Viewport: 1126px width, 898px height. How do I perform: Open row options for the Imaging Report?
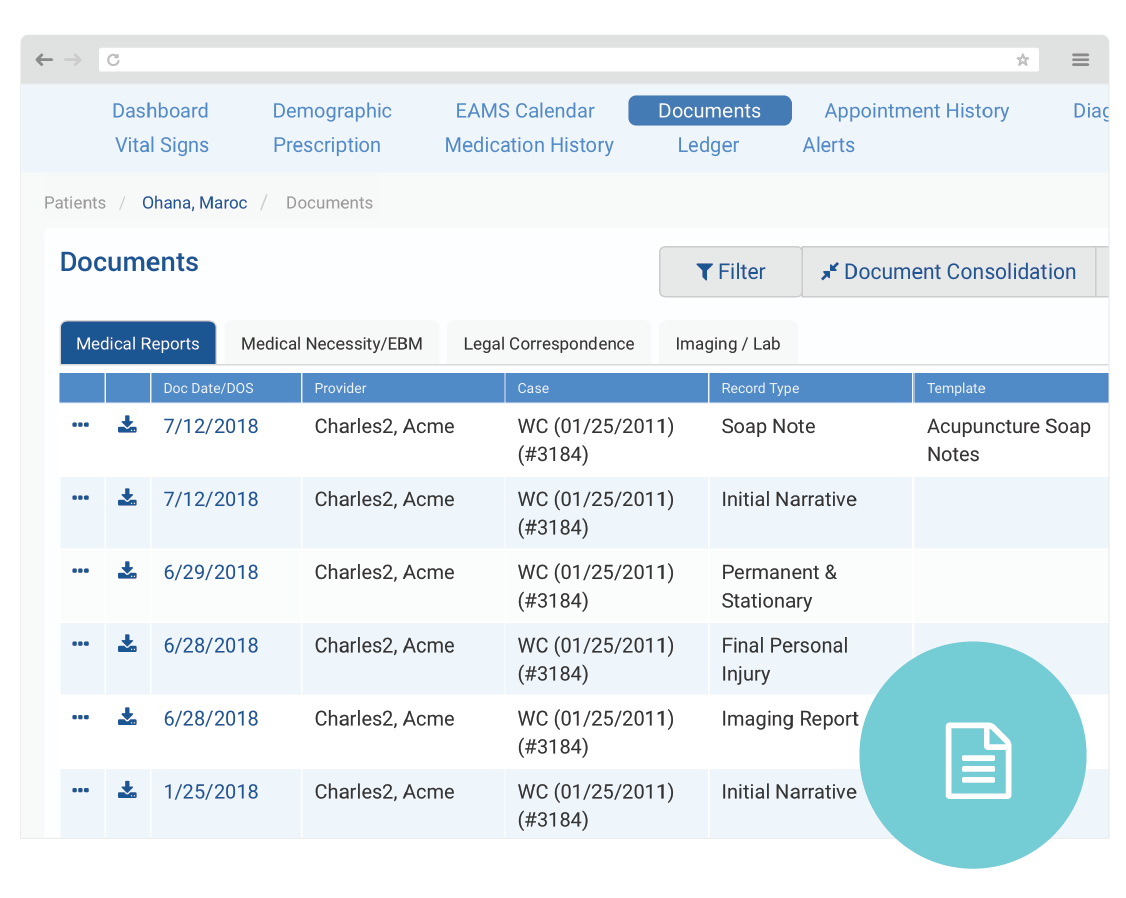coord(80,717)
